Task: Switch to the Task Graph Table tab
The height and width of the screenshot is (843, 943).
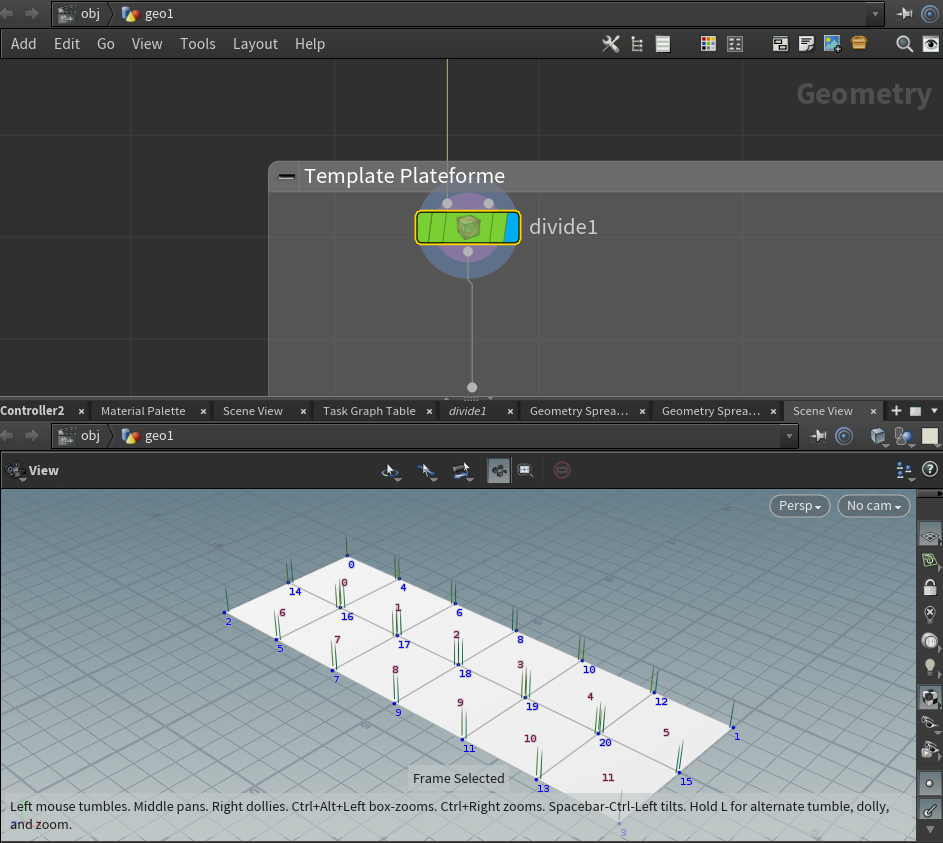Action: [369, 411]
